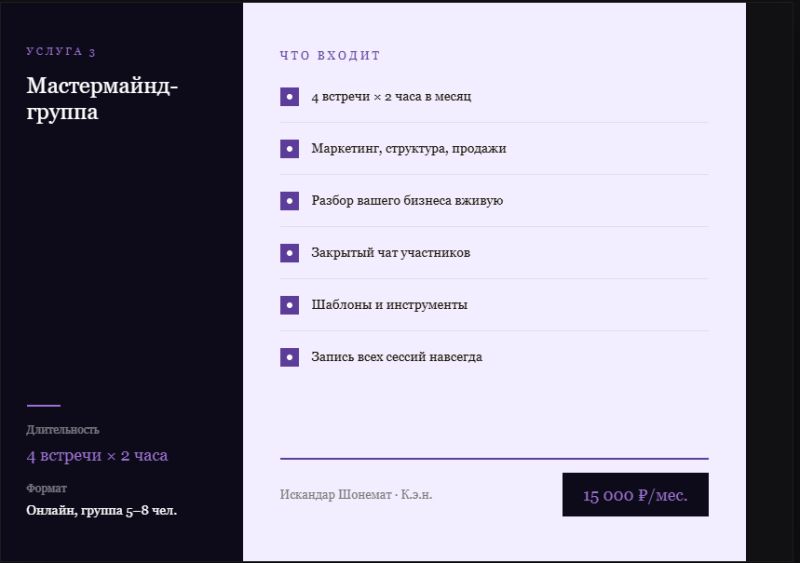
Task: Click the "Шаблоны и инструменты" entry text
Action: coord(389,305)
